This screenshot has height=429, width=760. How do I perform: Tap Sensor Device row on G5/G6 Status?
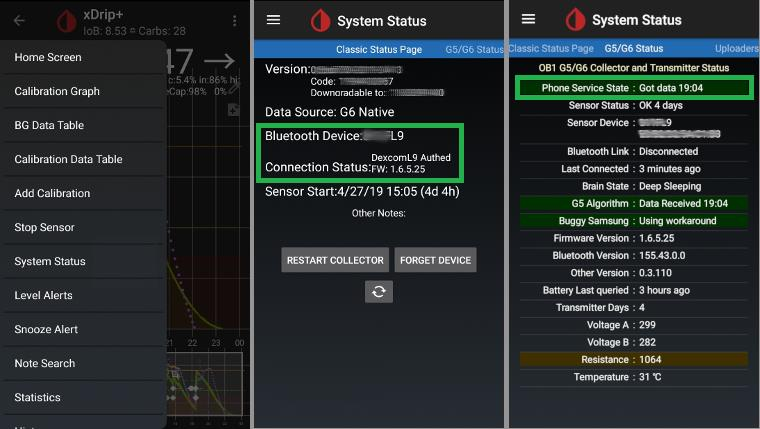pos(633,128)
